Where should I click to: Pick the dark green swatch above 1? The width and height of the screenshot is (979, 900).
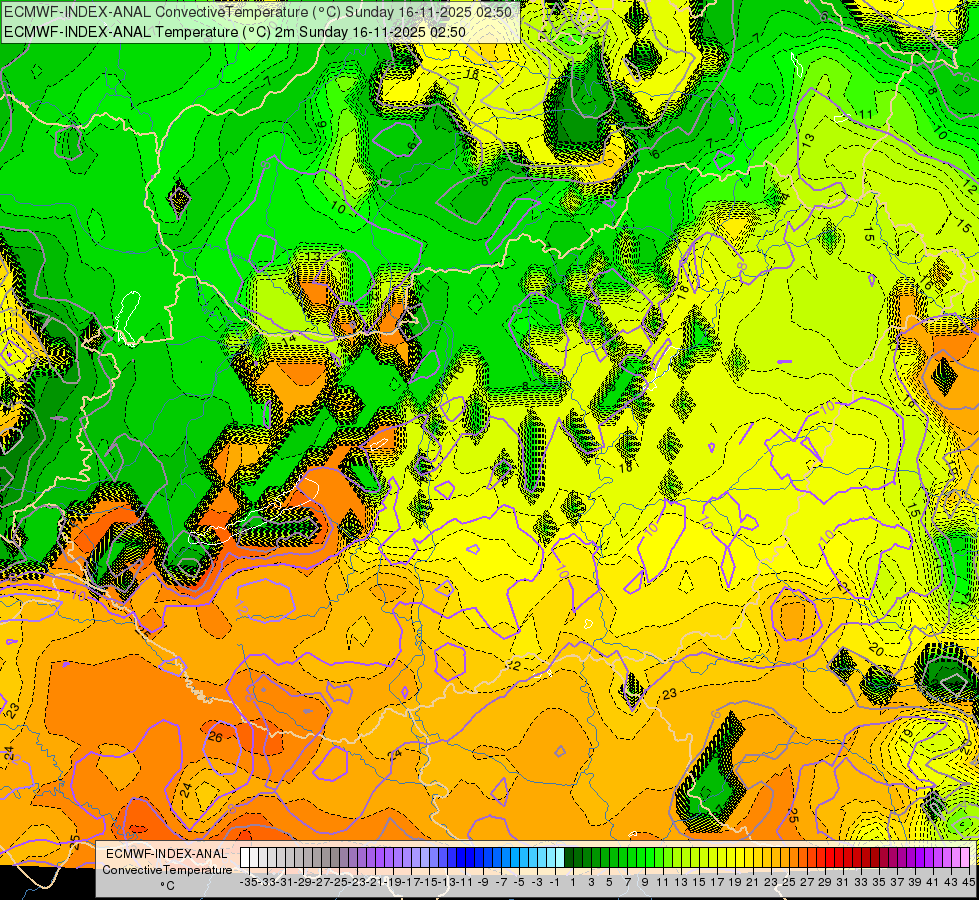(569, 857)
